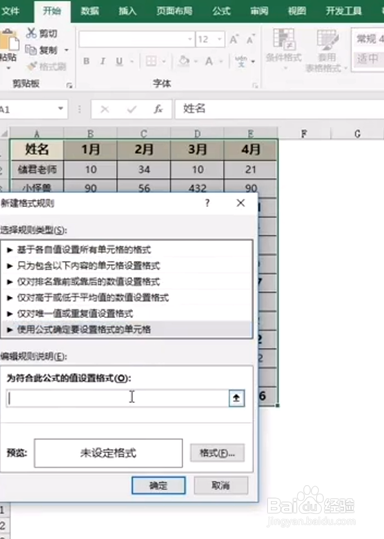The width and height of the screenshot is (384, 539).
Task: Switch to the 审阅 (Review) tab
Action: [259, 11]
